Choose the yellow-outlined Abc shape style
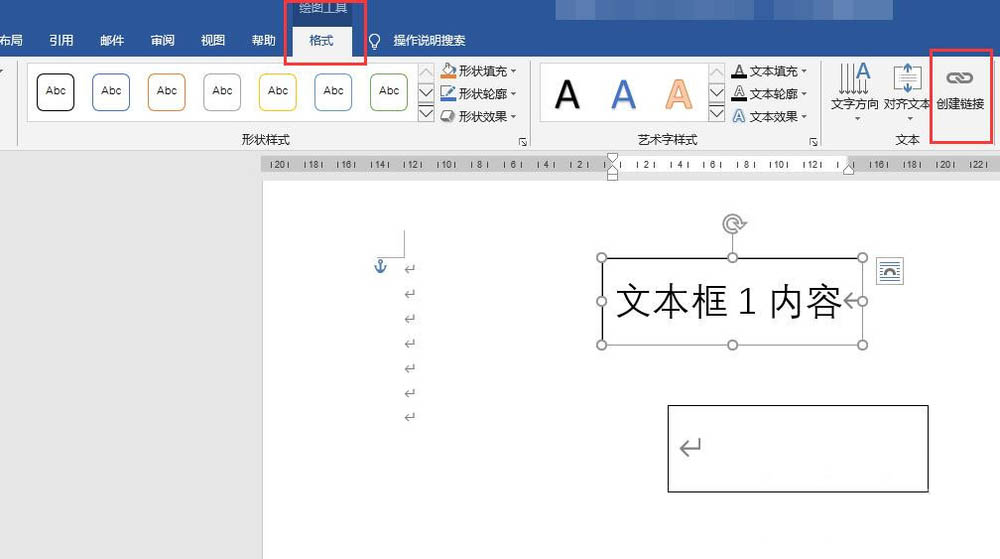Viewport: 1000px width, 559px height. tap(277, 91)
